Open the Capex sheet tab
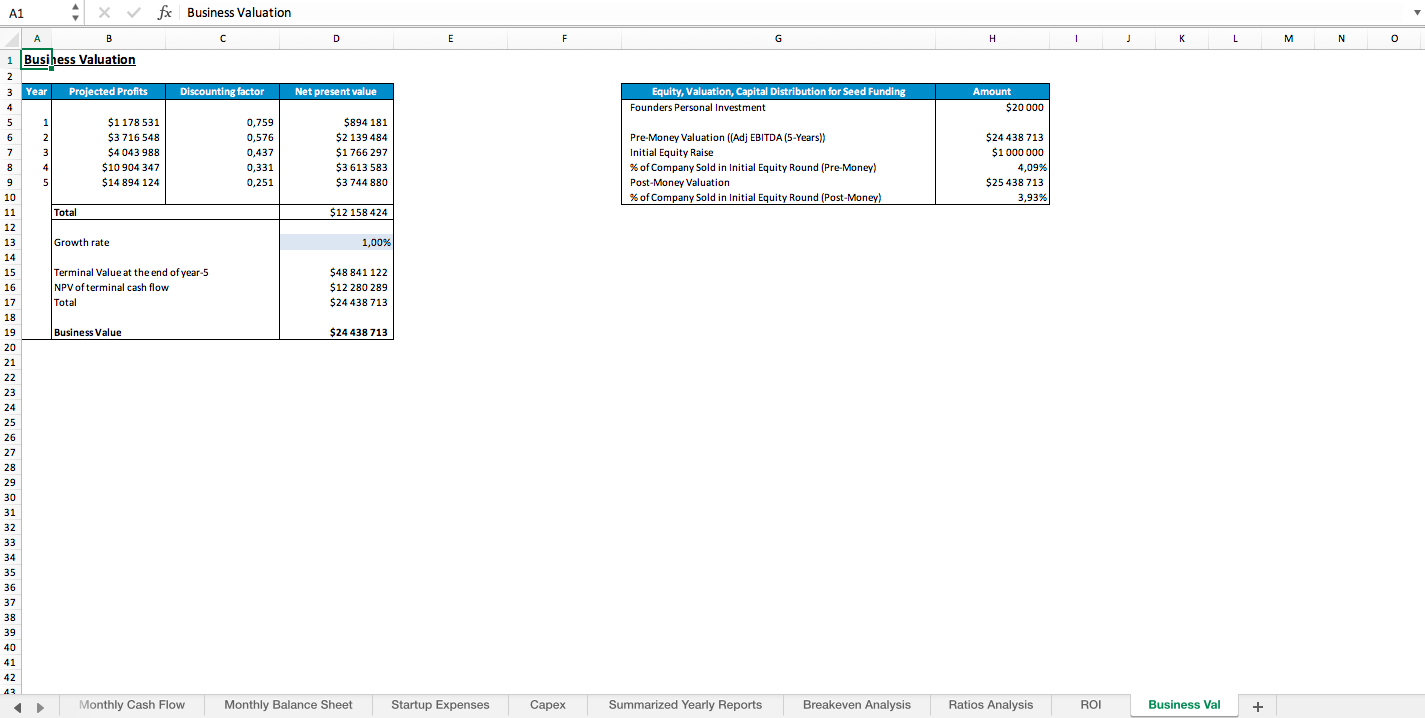The image size is (1425, 718). tap(548, 705)
